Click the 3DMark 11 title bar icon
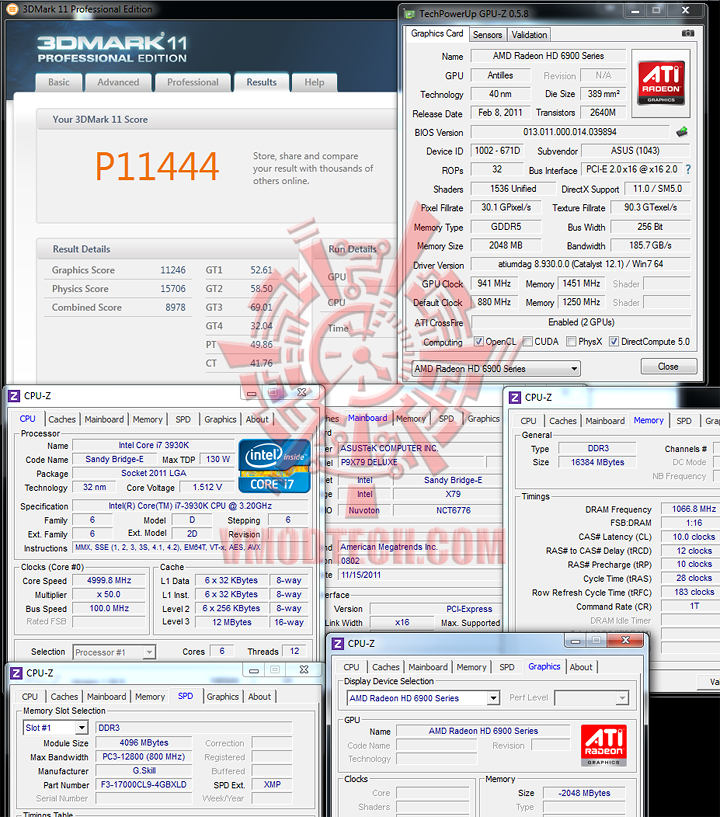This screenshot has width=720, height=817. (x=12, y=8)
